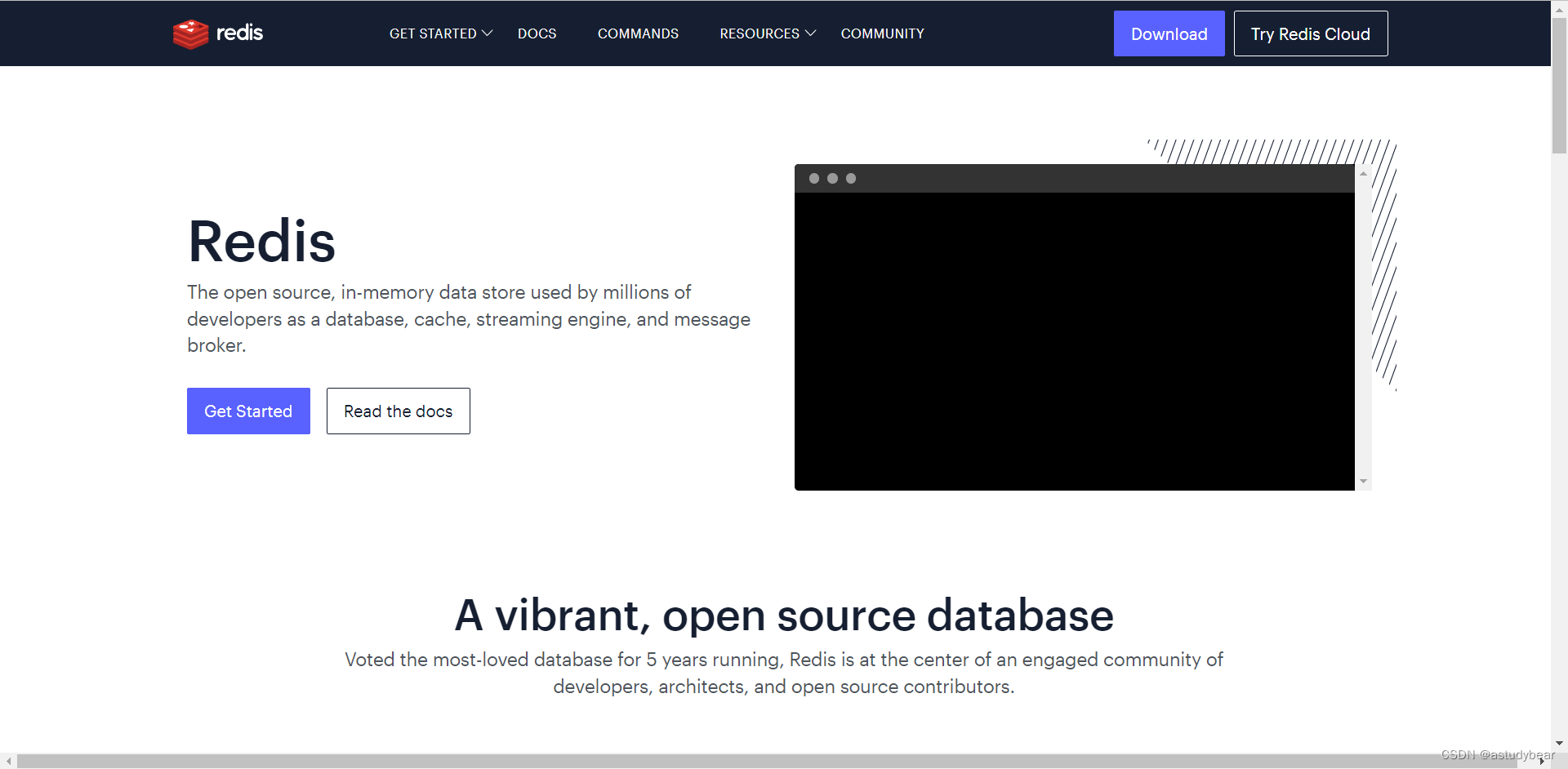1568x769 pixels.
Task: Open the DOCS page
Action: [537, 33]
